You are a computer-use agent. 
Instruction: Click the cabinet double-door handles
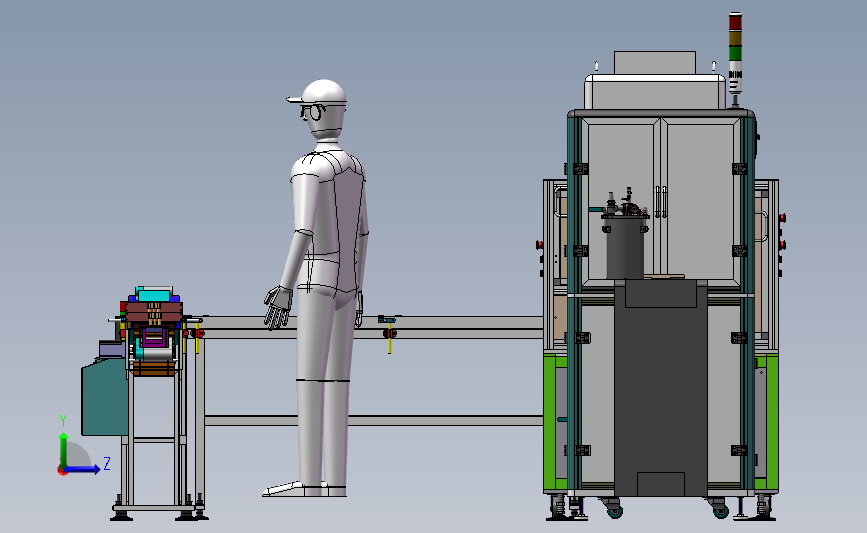661,202
